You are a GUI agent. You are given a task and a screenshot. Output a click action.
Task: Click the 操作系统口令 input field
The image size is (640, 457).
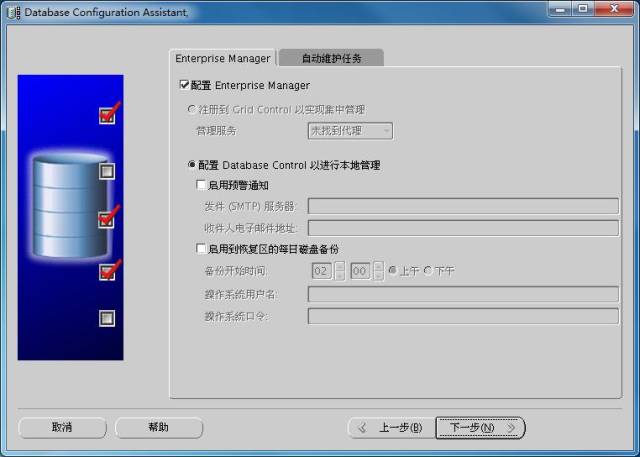click(463, 316)
